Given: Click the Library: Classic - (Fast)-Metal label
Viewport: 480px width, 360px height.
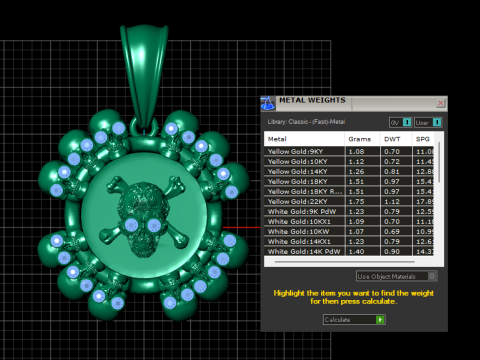Looking at the screenshot, I should pyautogui.click(x=306, y=122).
